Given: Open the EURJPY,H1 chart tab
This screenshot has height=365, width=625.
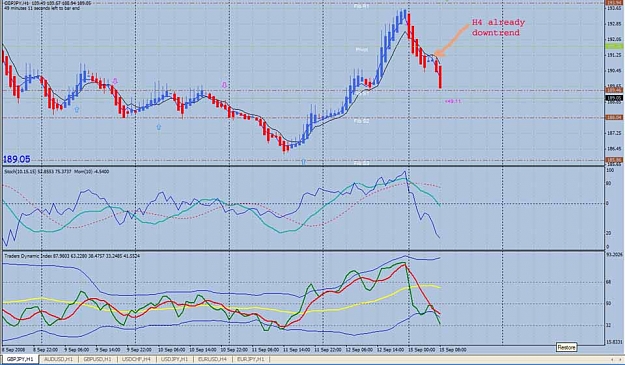Looking at the screenshot, I should (x=251, y=359).
